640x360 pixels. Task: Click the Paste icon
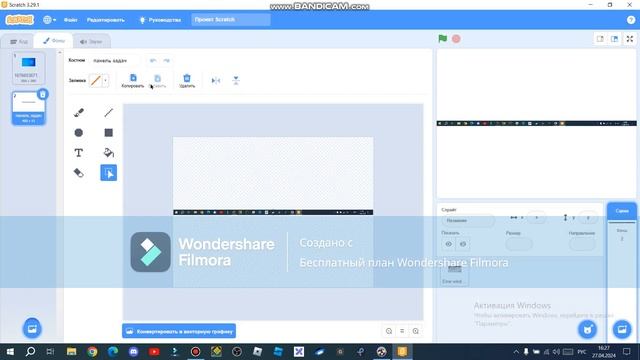158,80
